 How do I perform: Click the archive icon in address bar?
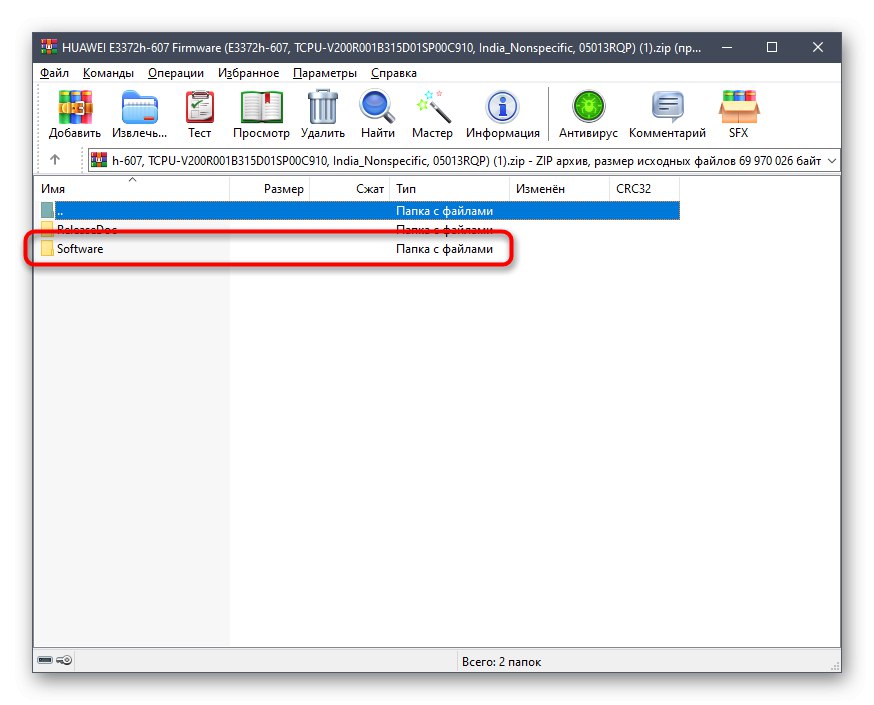pos(99,160)
